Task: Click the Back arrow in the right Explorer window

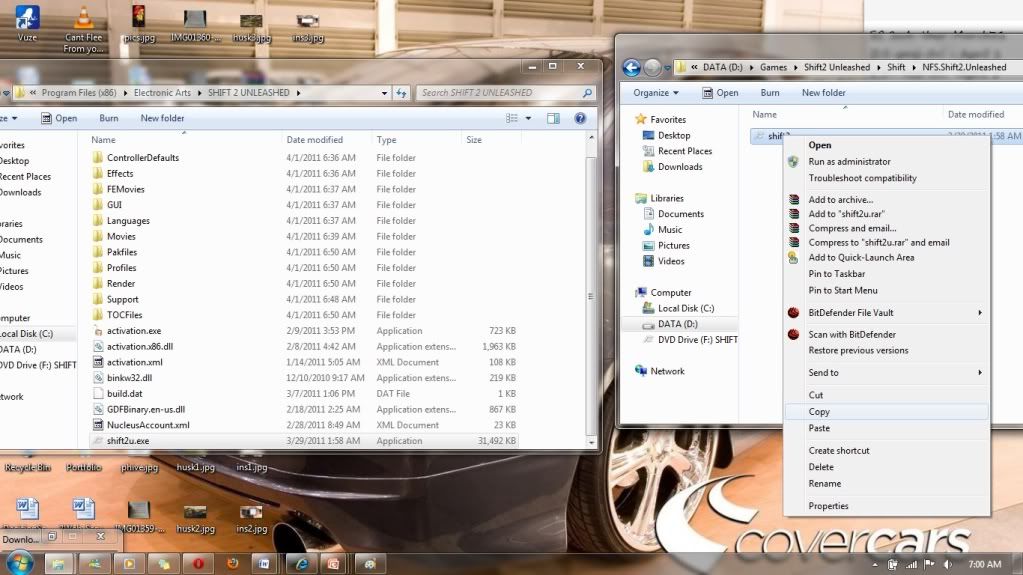Action: tap(632, 67)
